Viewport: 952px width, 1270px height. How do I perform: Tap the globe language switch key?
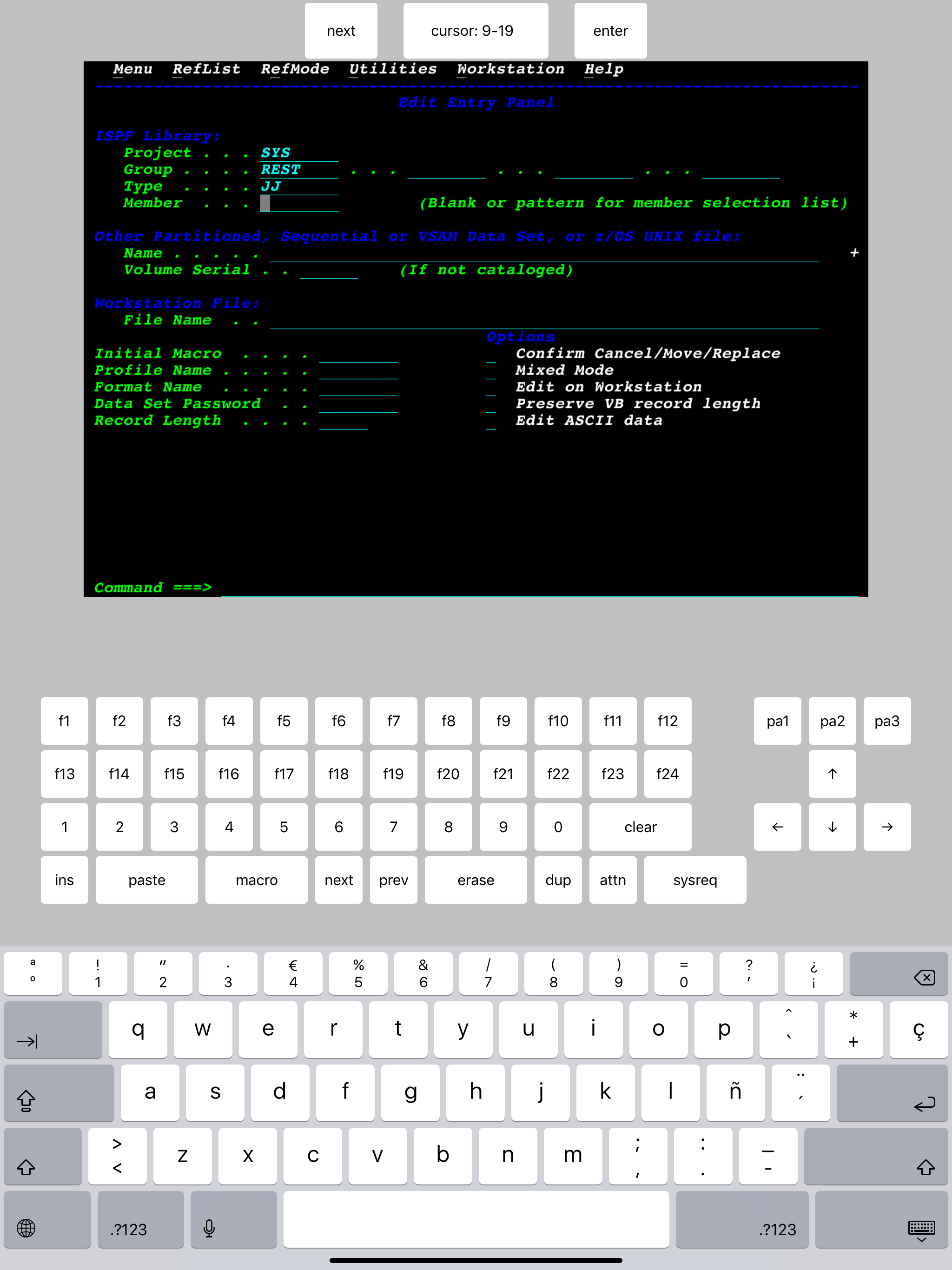[47, 1219]
